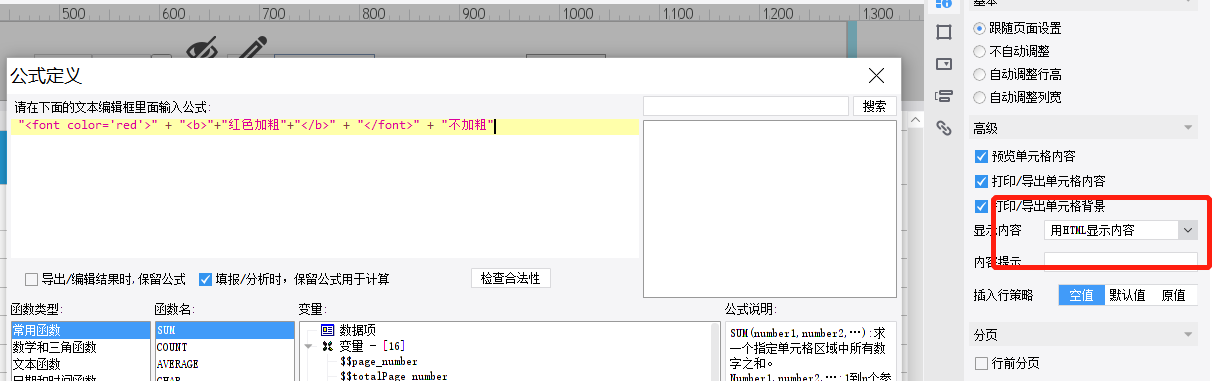Collapse the 高级 section
Screen dimensions: 1216x381
tap(1188, 128)
